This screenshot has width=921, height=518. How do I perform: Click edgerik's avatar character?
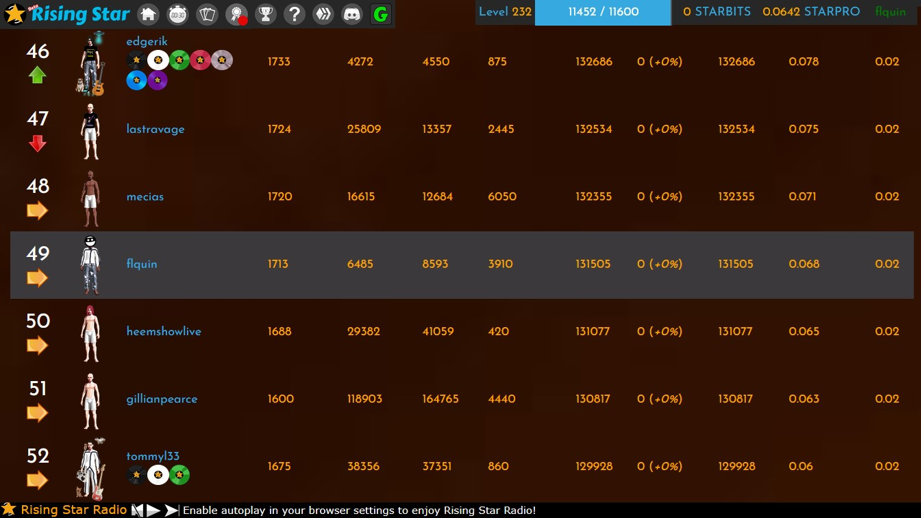[x=91, y=63]
